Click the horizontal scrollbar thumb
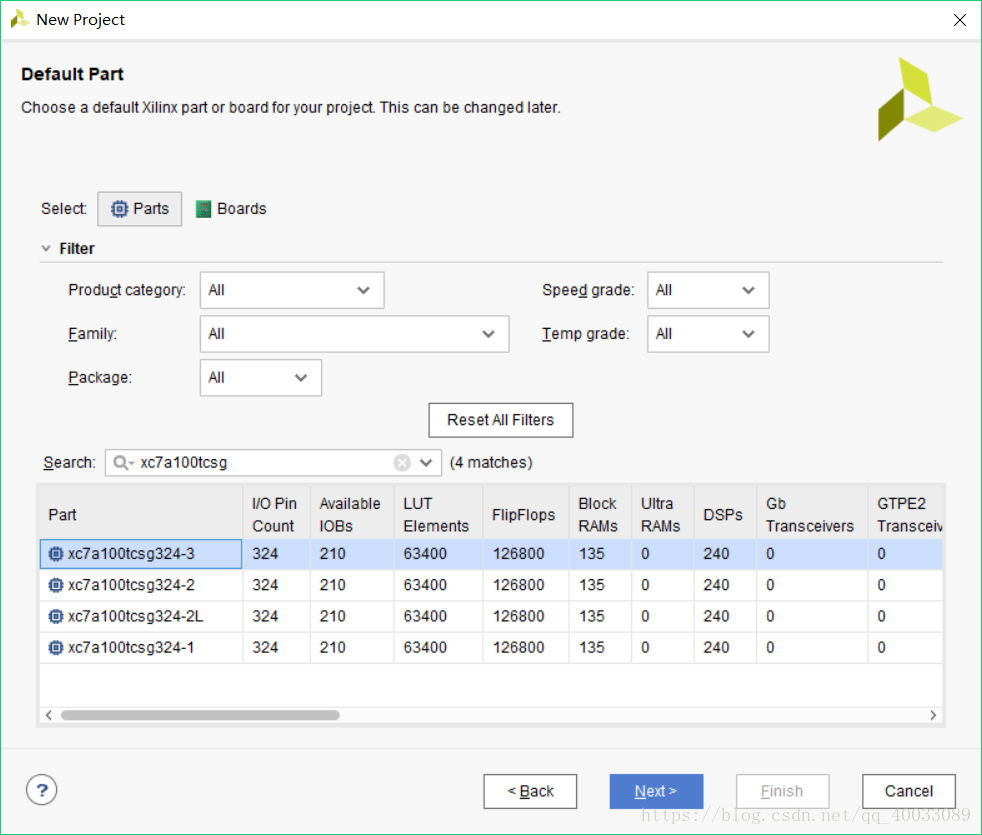This screenshot has height=835, width=982. pos(200,715)
